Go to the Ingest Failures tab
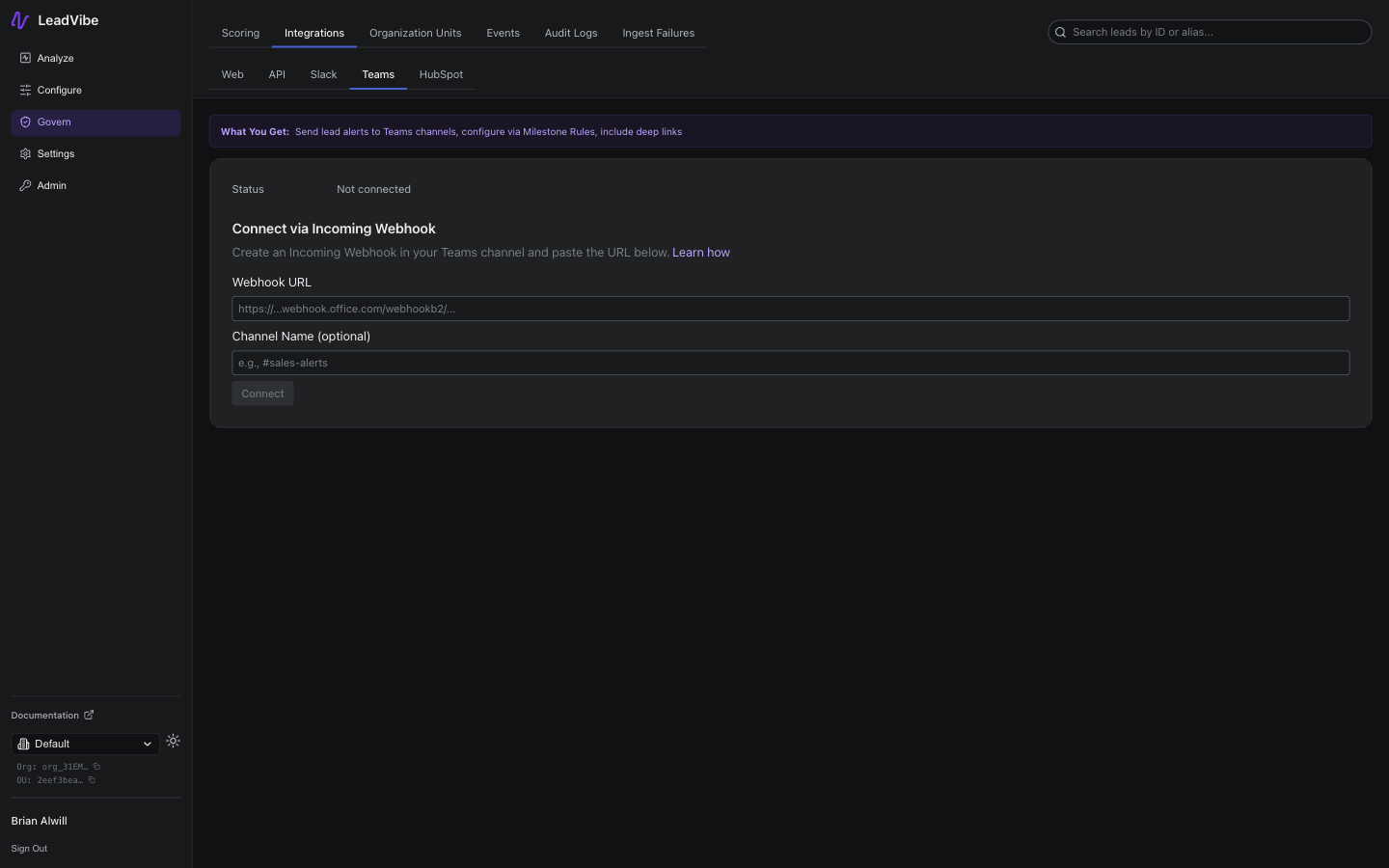The width and height of the screenshot is (1389, 868). [658, 32]
